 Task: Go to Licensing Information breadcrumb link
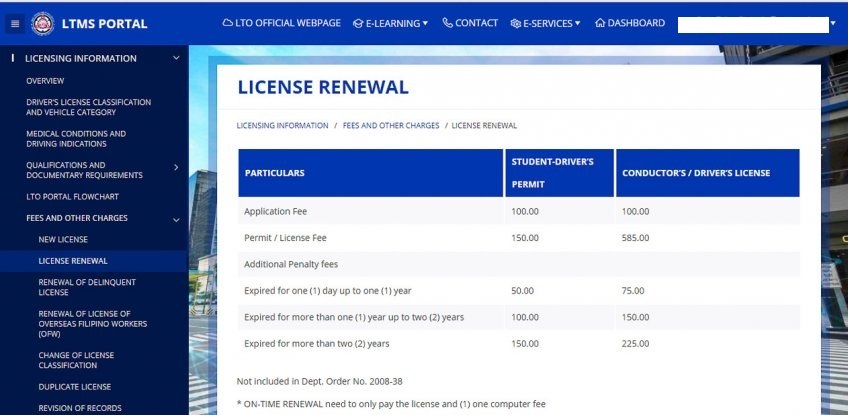(x=282, y=125)
